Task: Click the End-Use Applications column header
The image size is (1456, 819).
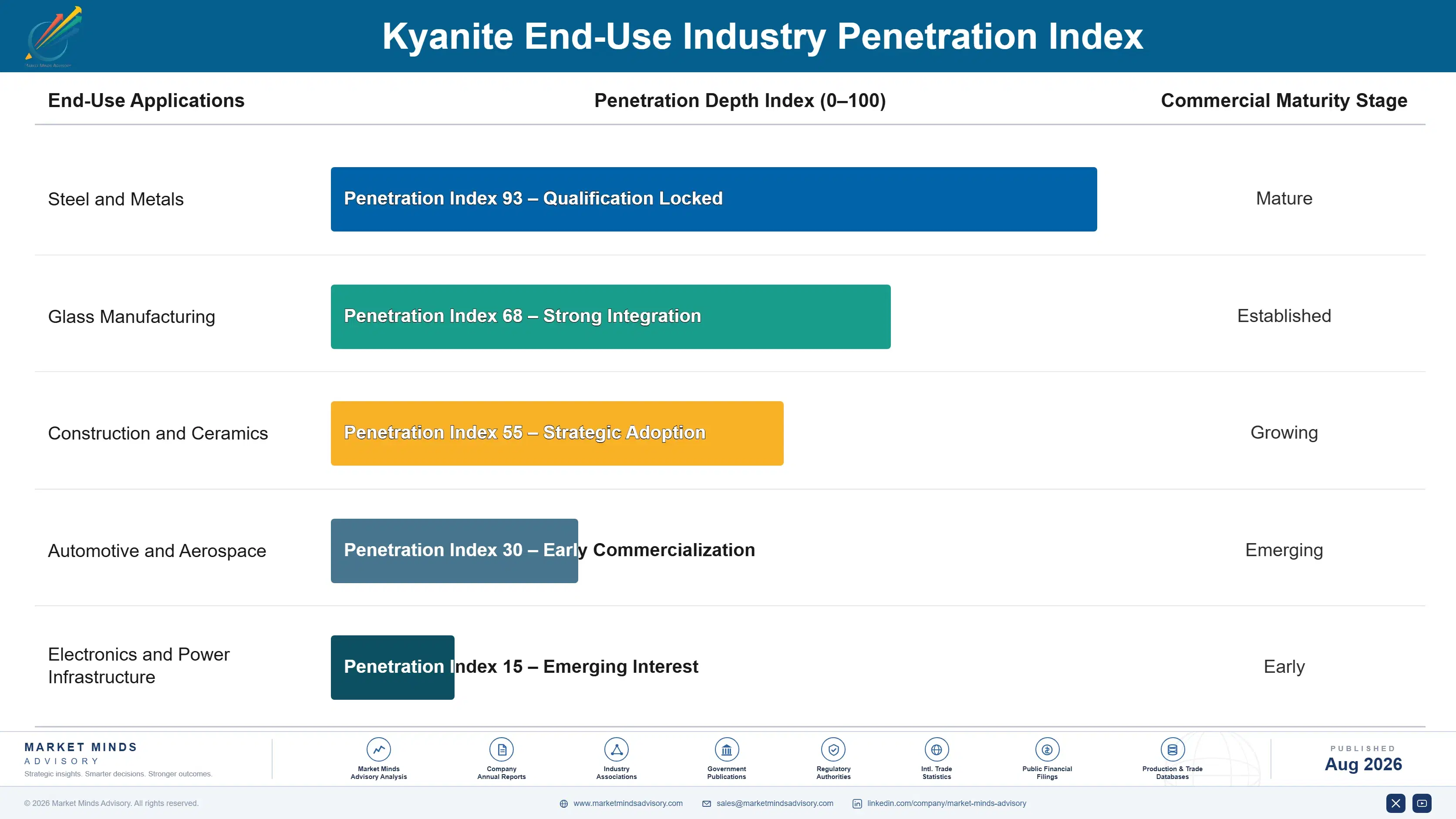Action: 146,101
